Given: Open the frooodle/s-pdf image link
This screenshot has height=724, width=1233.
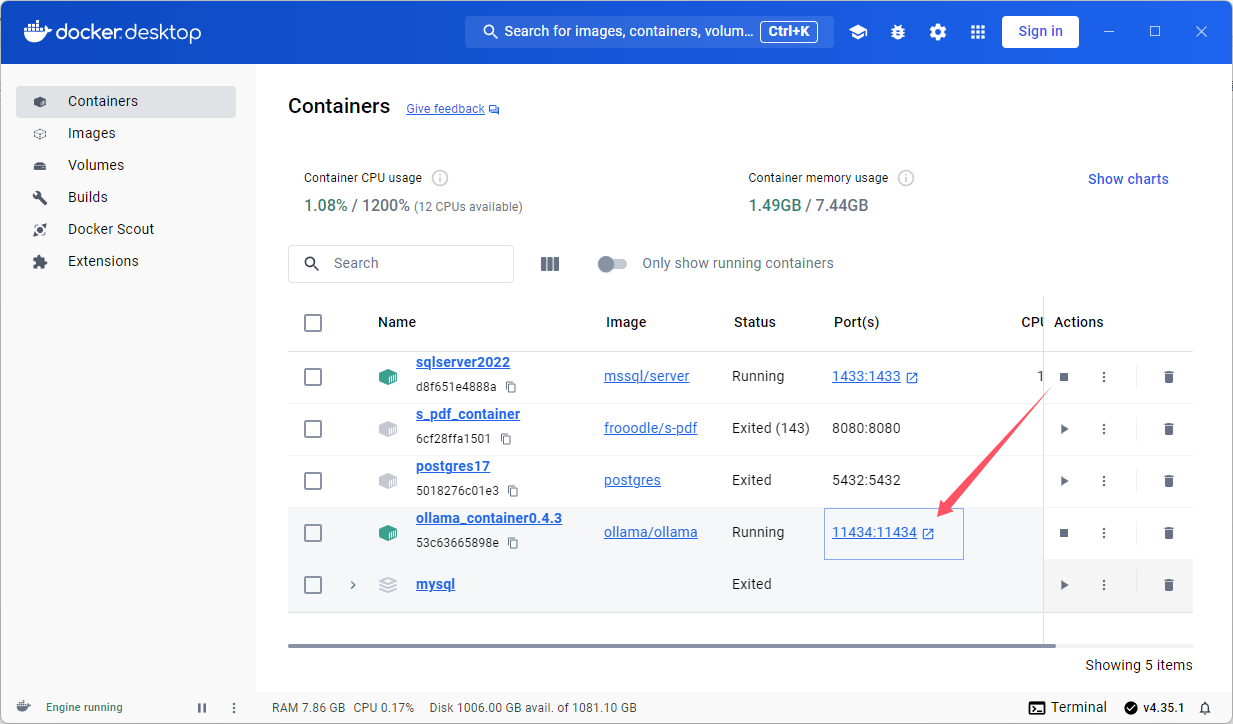Looking at the screenshot, I should [x=651, y=429].
